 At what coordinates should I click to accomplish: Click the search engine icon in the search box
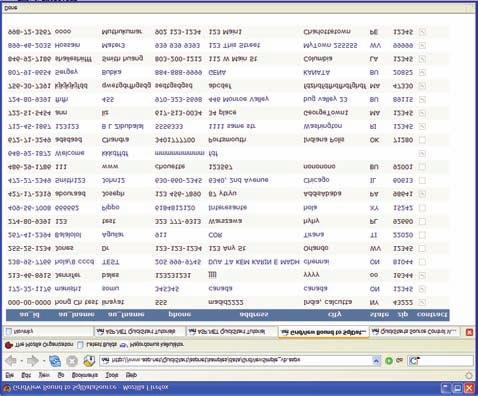pos(414,360)
